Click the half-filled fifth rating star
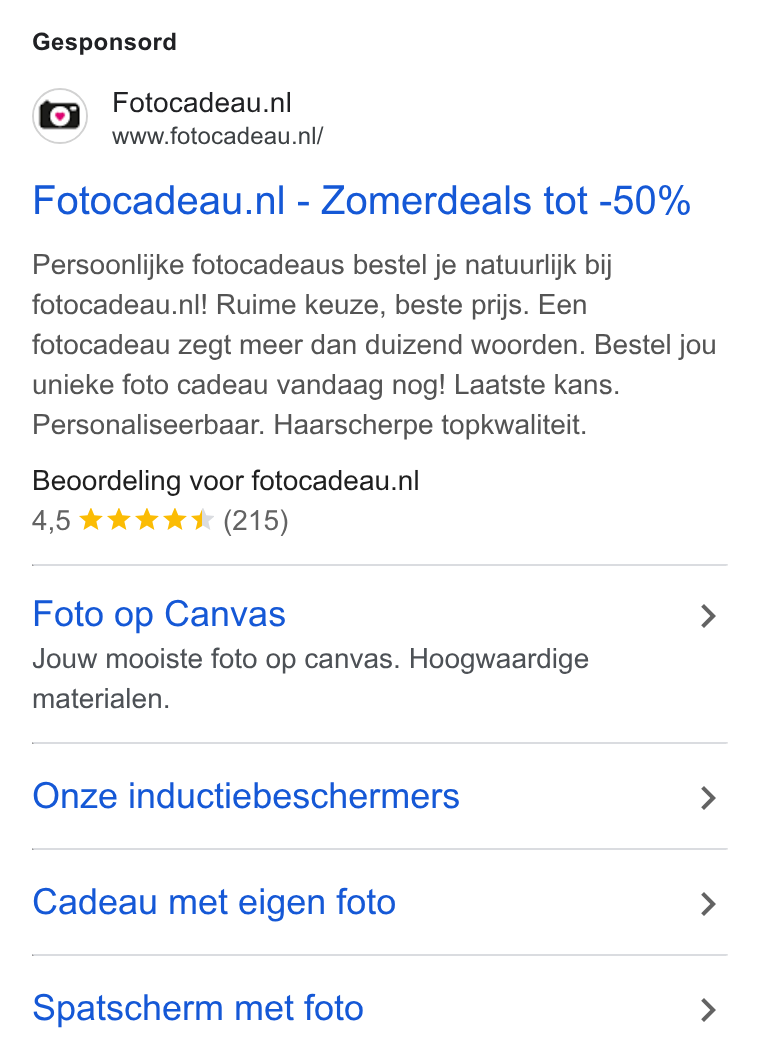The height and width of the screenshot is (1060, 760). [x=202, y=520]
